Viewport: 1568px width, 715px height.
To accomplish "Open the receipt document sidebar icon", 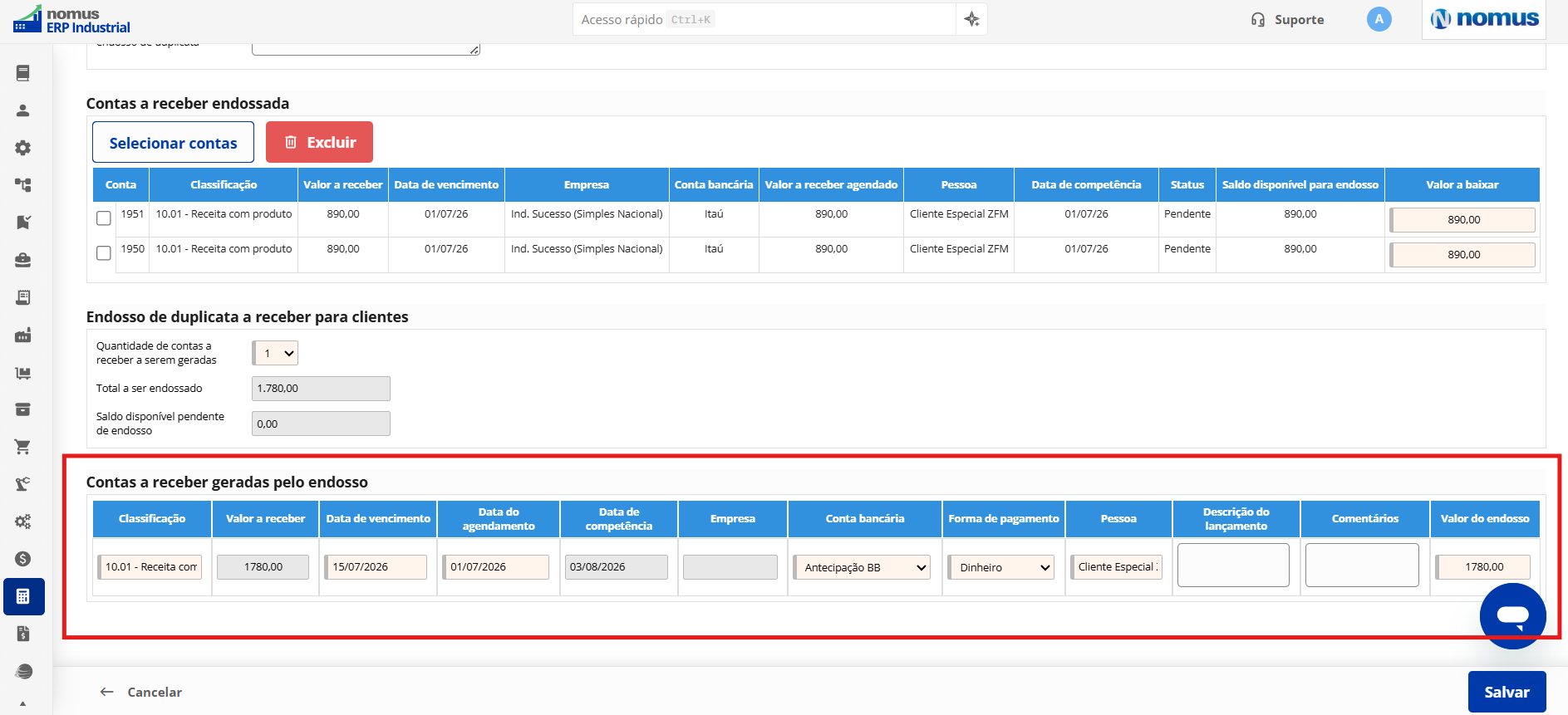I will click(23, 297).
